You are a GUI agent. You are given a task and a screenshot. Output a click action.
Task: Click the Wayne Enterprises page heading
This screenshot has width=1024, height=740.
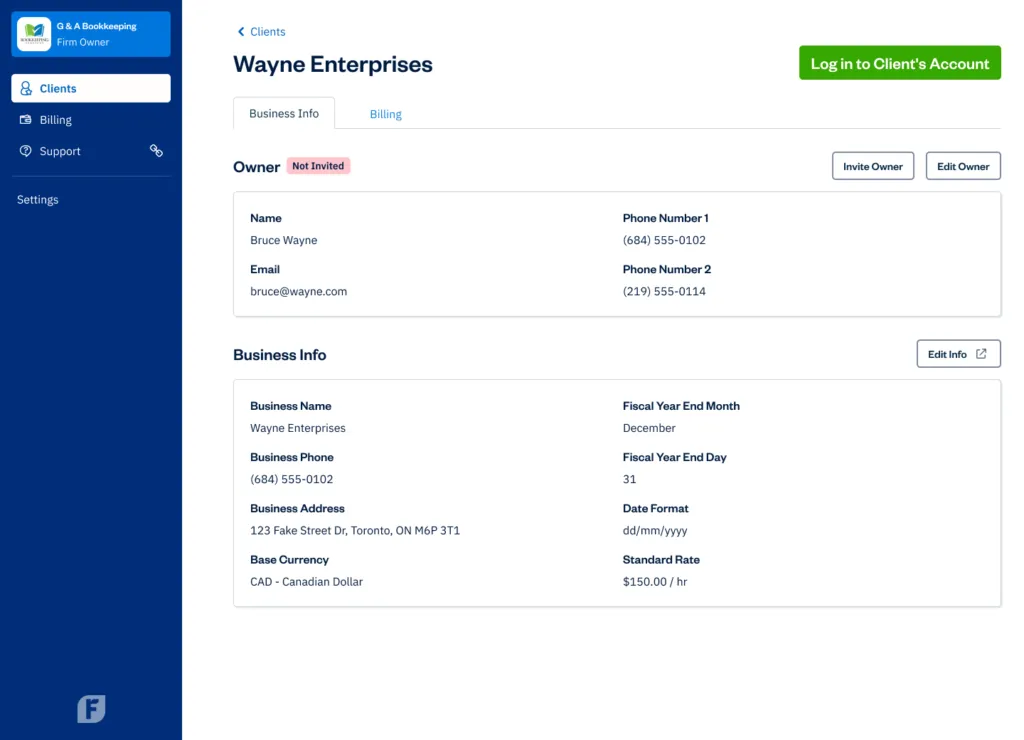point(333,64)
